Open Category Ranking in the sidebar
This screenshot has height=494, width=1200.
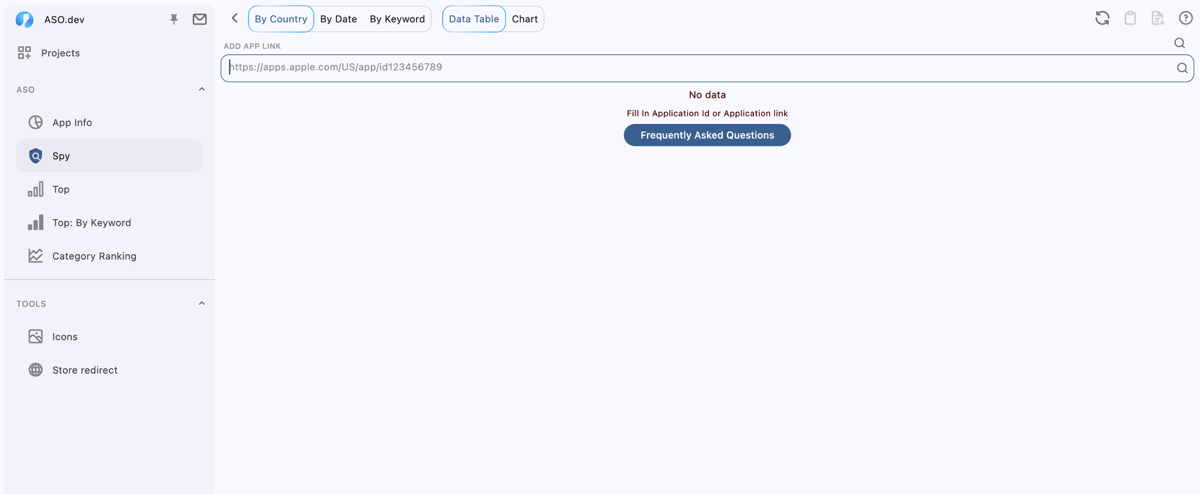click(94, 256)
